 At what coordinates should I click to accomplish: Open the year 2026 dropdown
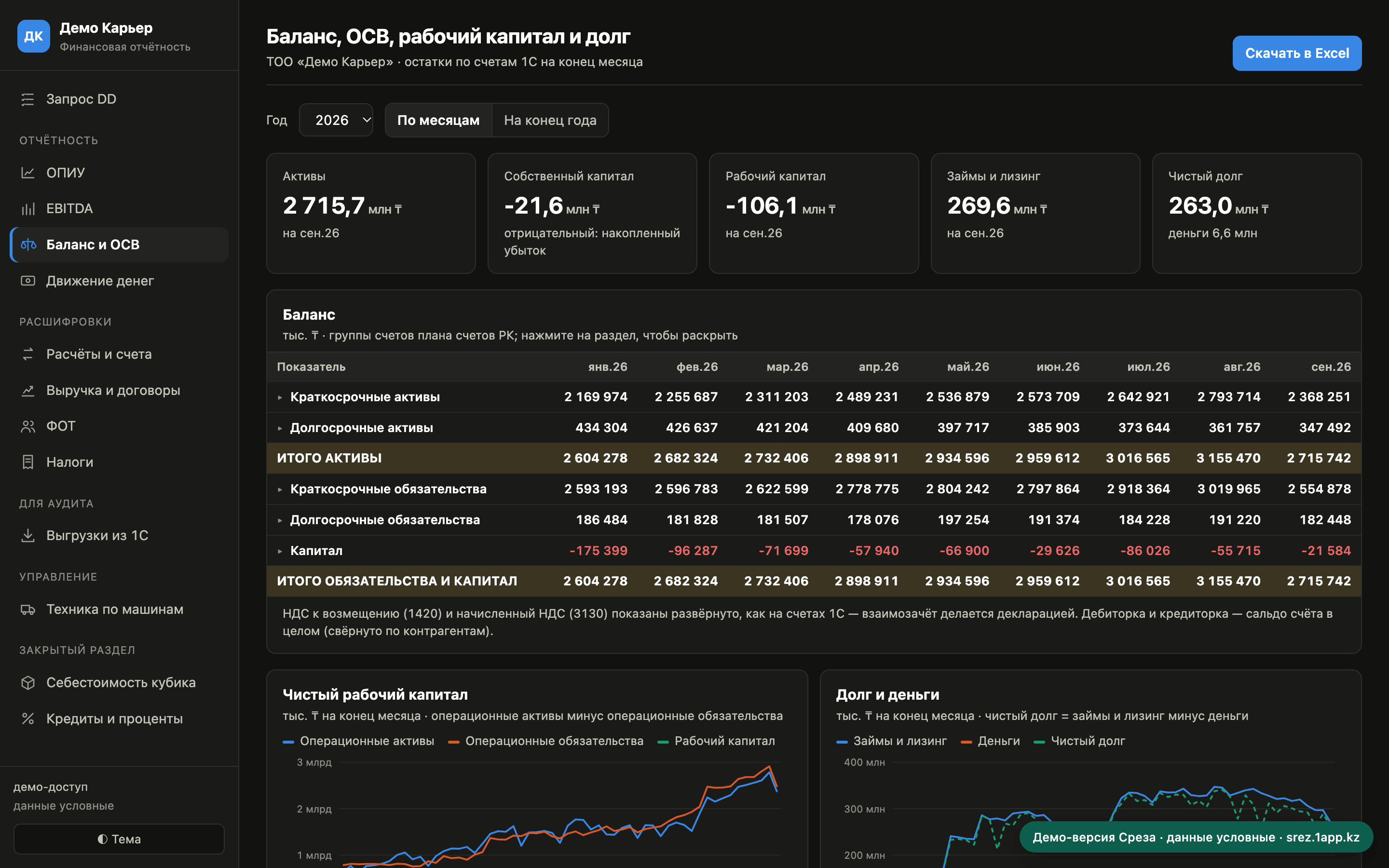(x=336, y=120)
